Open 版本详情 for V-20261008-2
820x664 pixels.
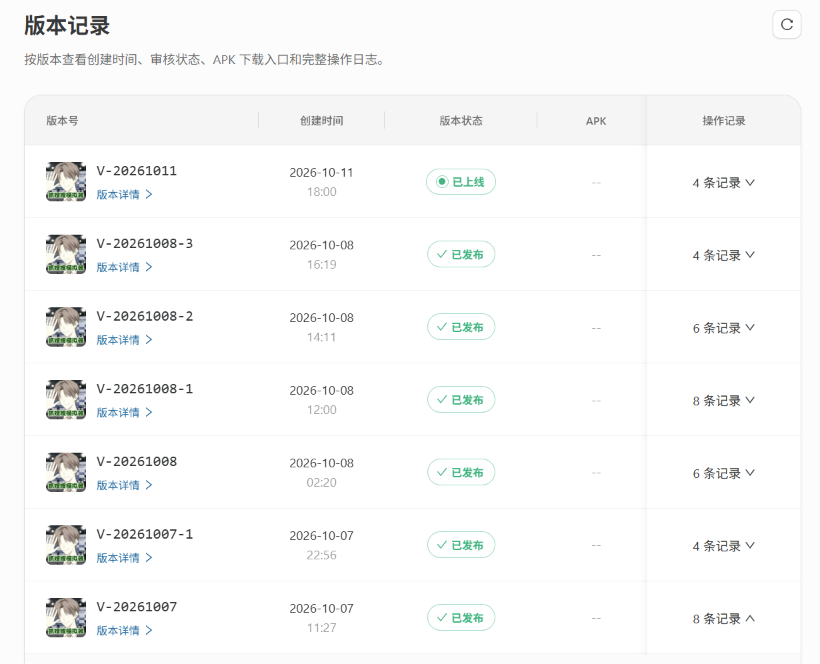pyautogui.click(x=124, y=340)
